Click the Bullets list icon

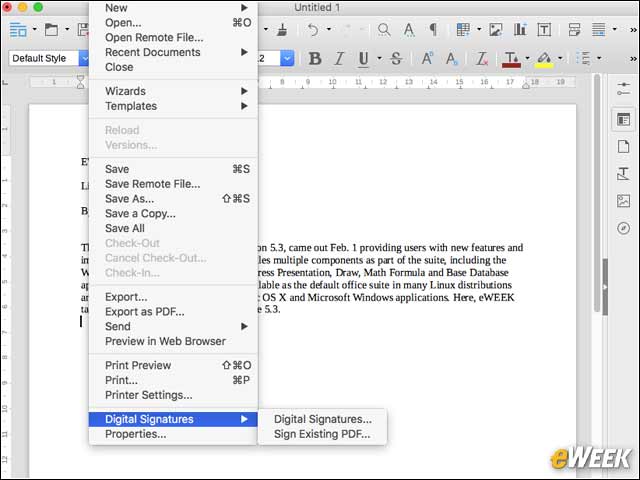point(584,58)
